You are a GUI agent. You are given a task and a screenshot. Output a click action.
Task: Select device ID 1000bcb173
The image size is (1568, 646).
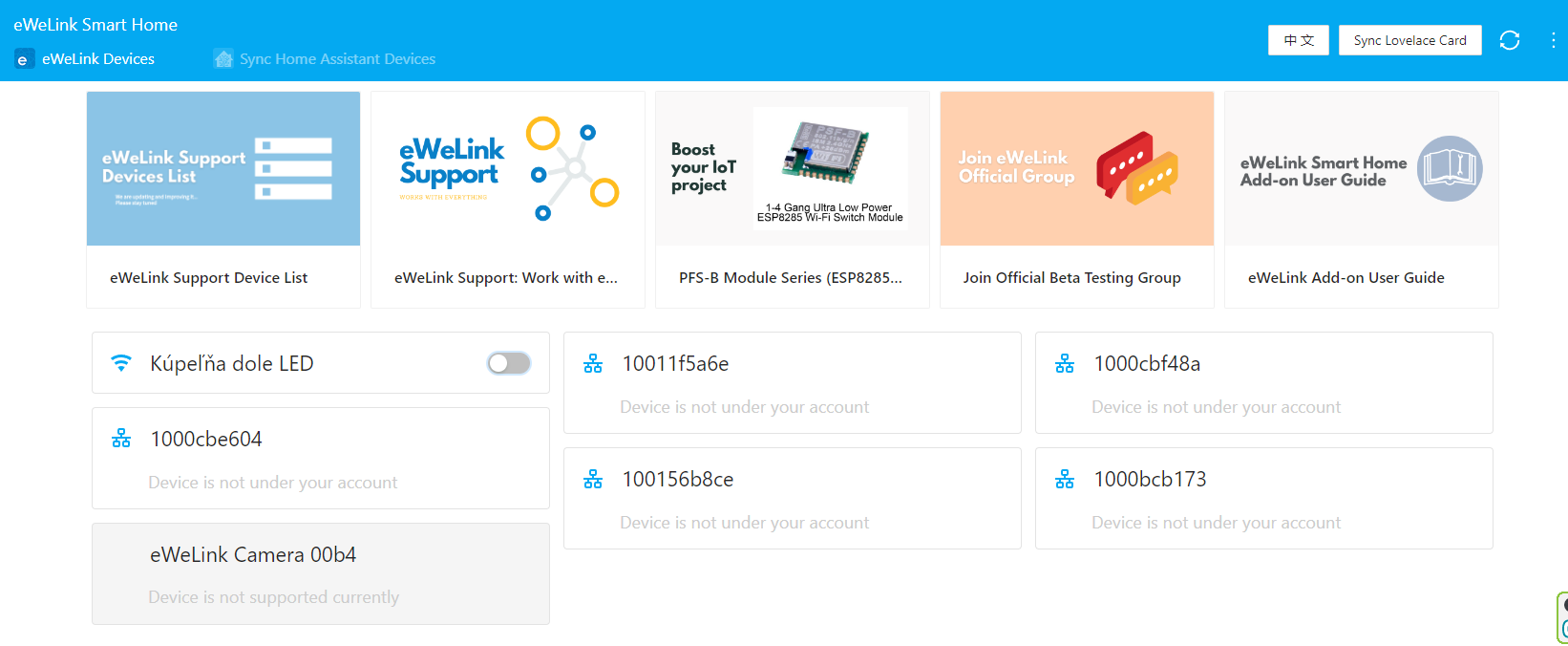point(1150,479)
